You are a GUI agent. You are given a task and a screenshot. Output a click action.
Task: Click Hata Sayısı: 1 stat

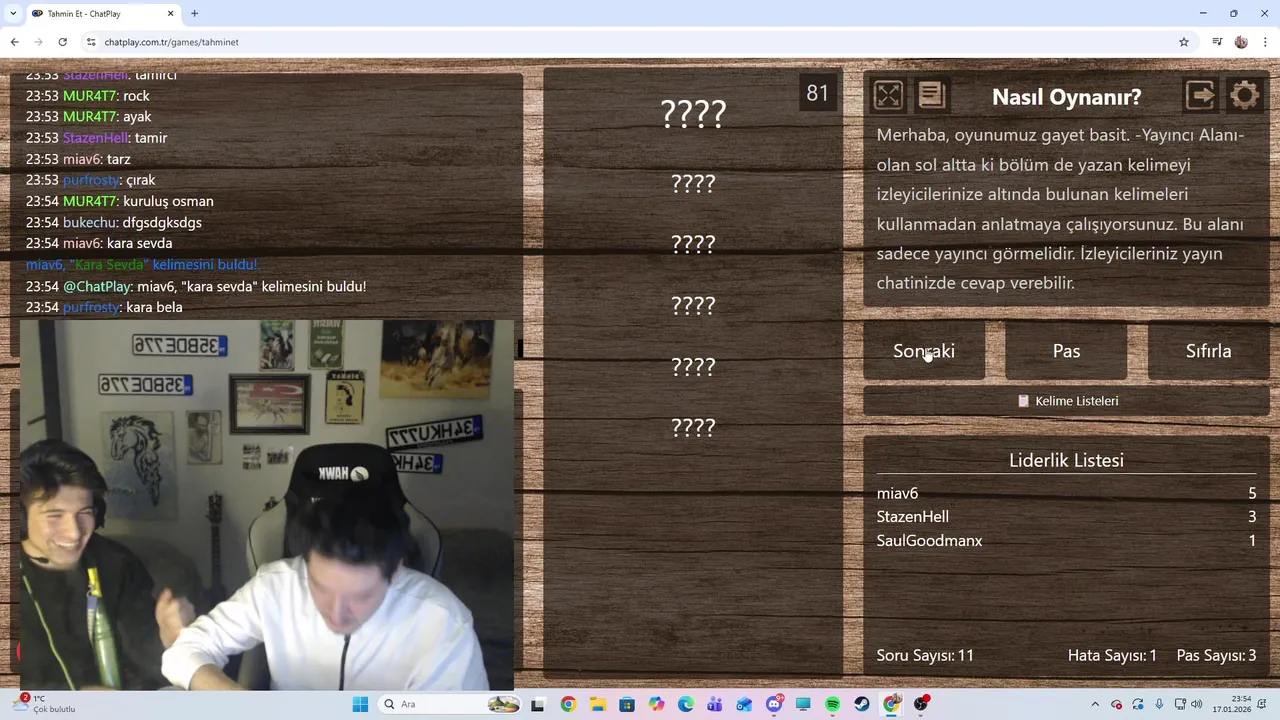click(1112, 656)
